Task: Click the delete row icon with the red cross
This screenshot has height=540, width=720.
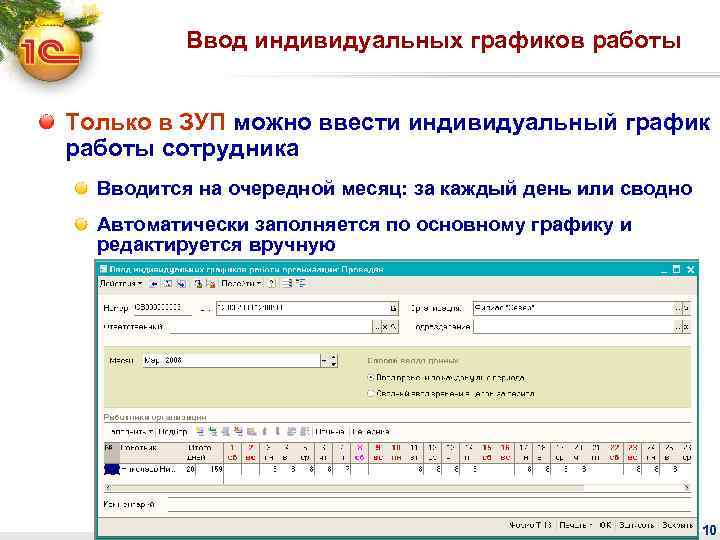Action: [238, 432]
